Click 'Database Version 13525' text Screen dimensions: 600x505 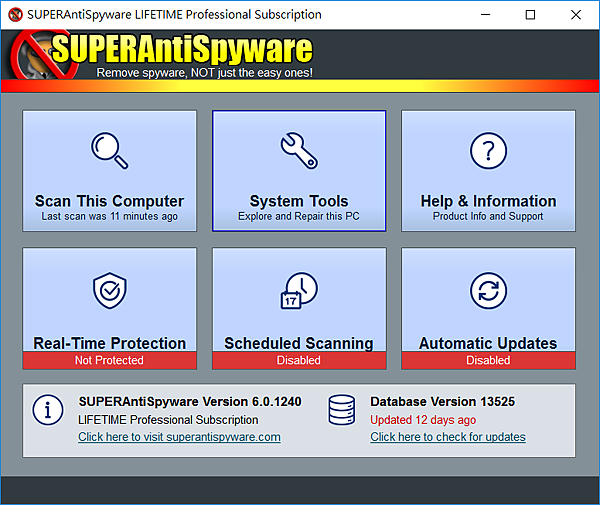443,402
